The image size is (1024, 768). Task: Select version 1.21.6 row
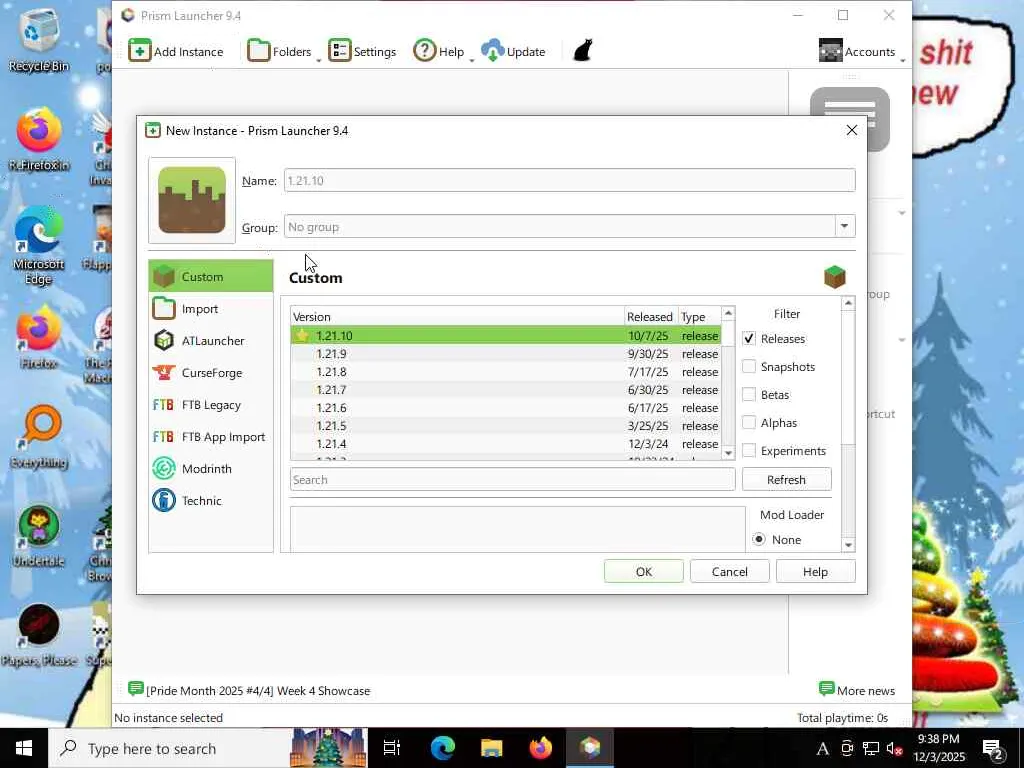506,408
